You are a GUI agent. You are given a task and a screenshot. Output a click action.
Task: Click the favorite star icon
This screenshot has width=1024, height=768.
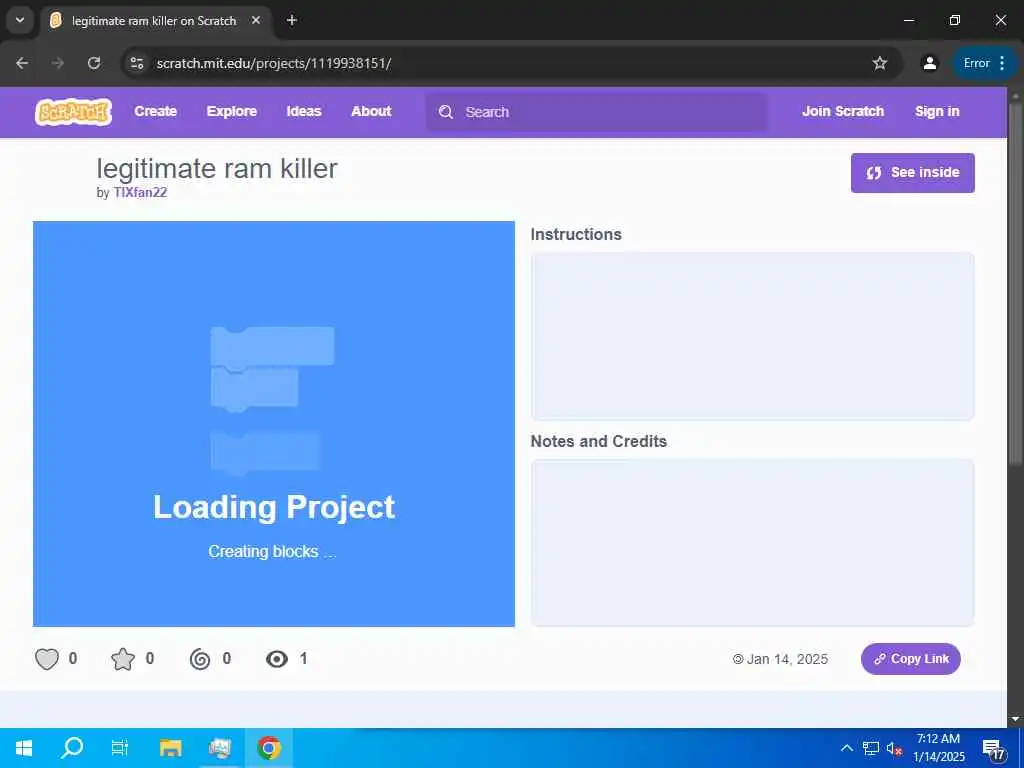[123, 659]
